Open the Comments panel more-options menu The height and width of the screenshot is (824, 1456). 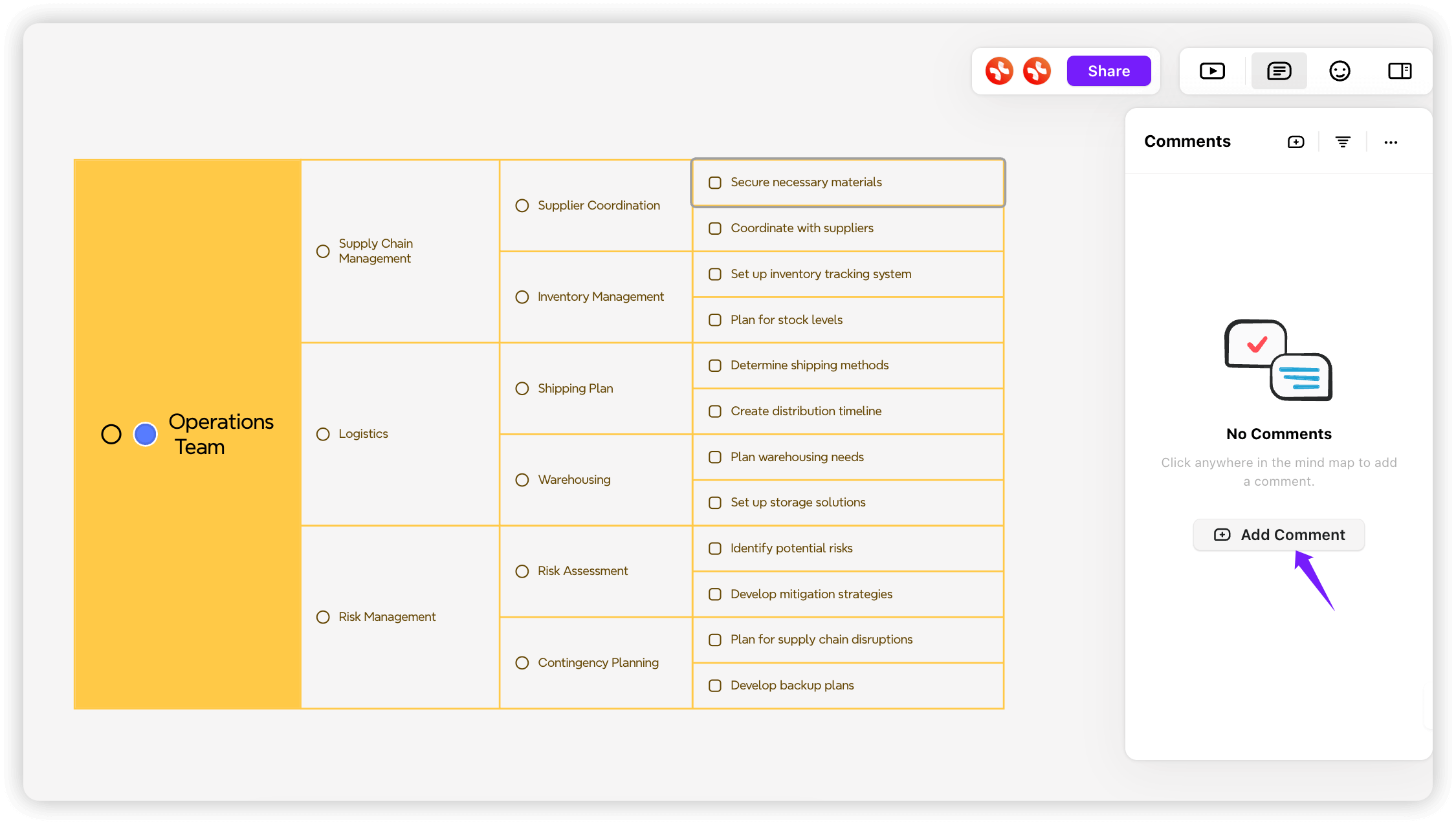click(1391, 142)
